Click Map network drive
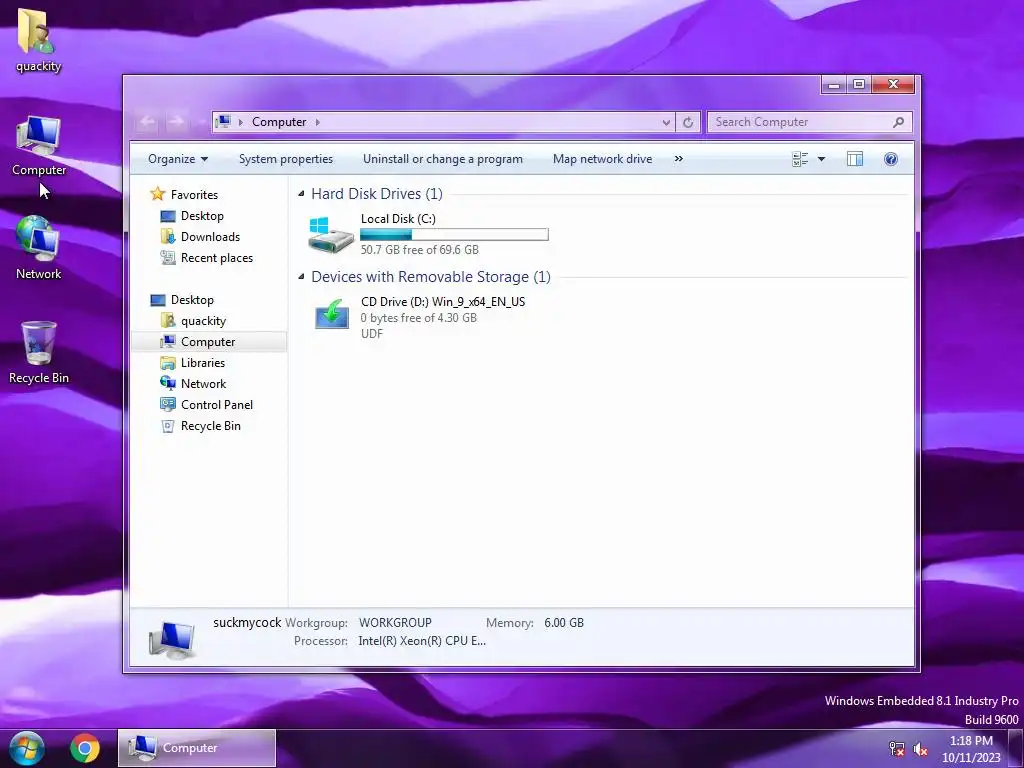This screenshot has width=1024, height=768. tap(602, 159)
